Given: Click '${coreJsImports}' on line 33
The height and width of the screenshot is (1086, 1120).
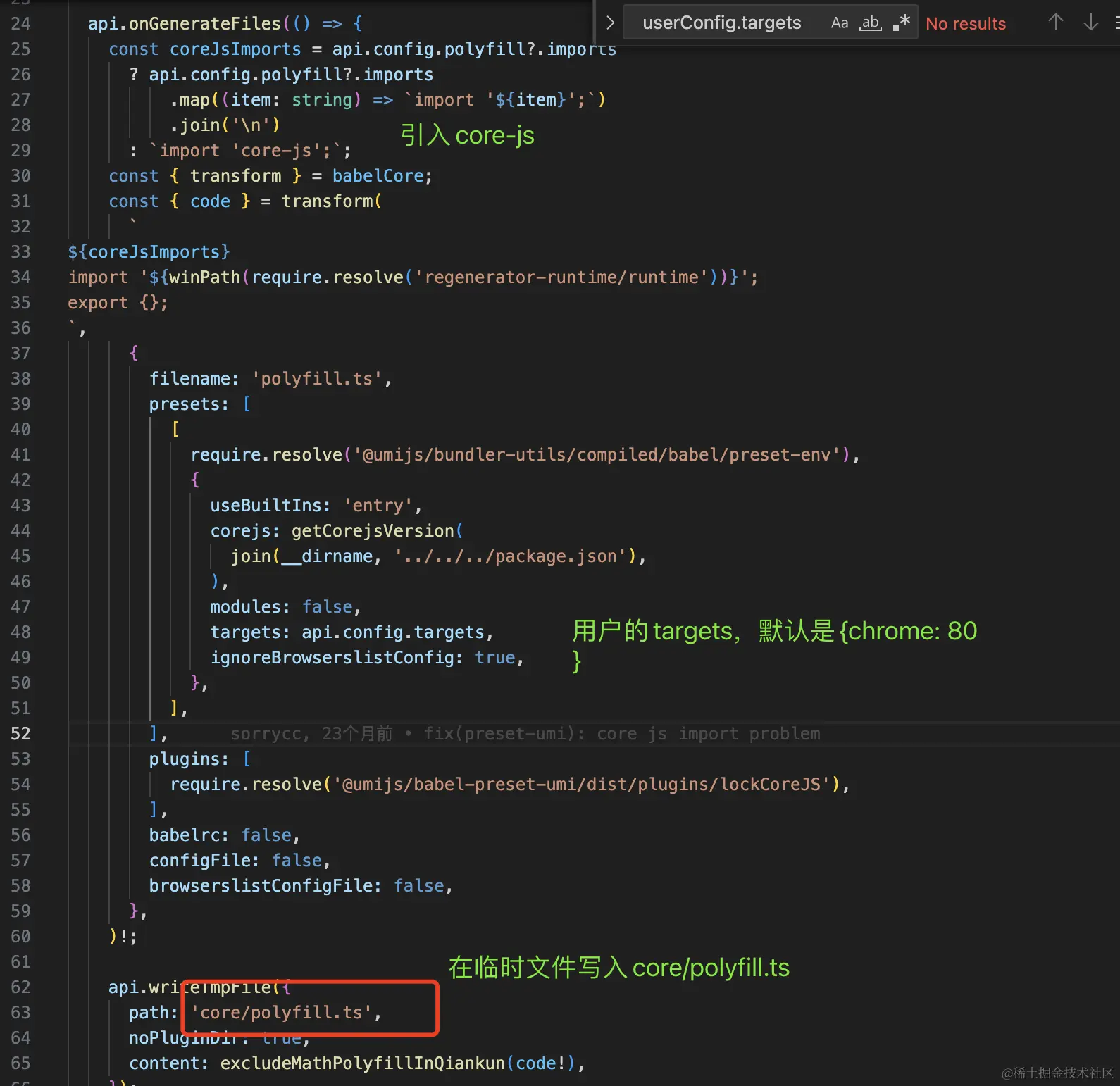Looking at the screenshot, I should coord(149,252).
